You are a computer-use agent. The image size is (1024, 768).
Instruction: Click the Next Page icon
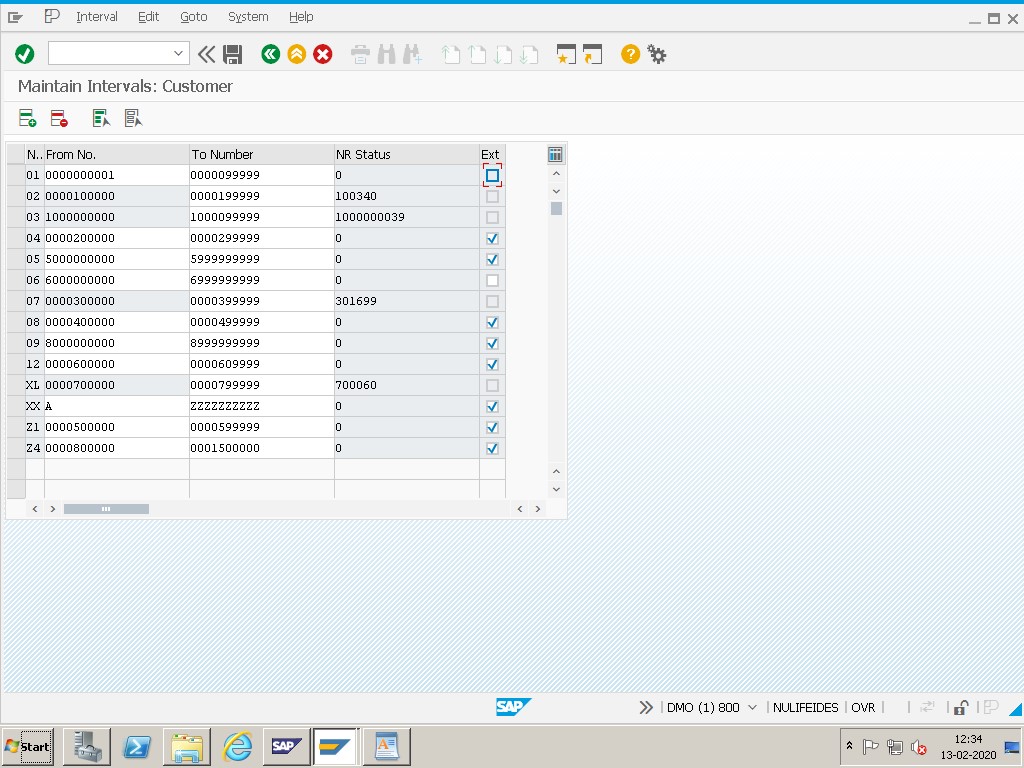click(x=503, y=54)
